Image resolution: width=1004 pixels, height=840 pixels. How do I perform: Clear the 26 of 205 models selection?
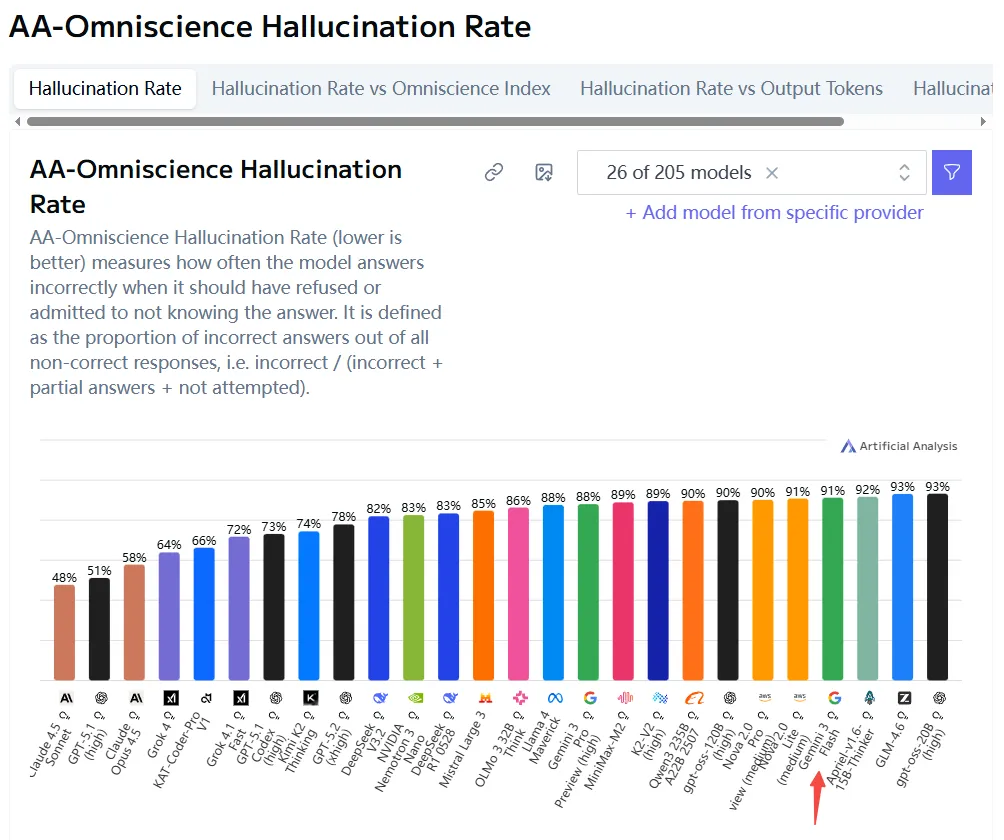coord(772,173)
